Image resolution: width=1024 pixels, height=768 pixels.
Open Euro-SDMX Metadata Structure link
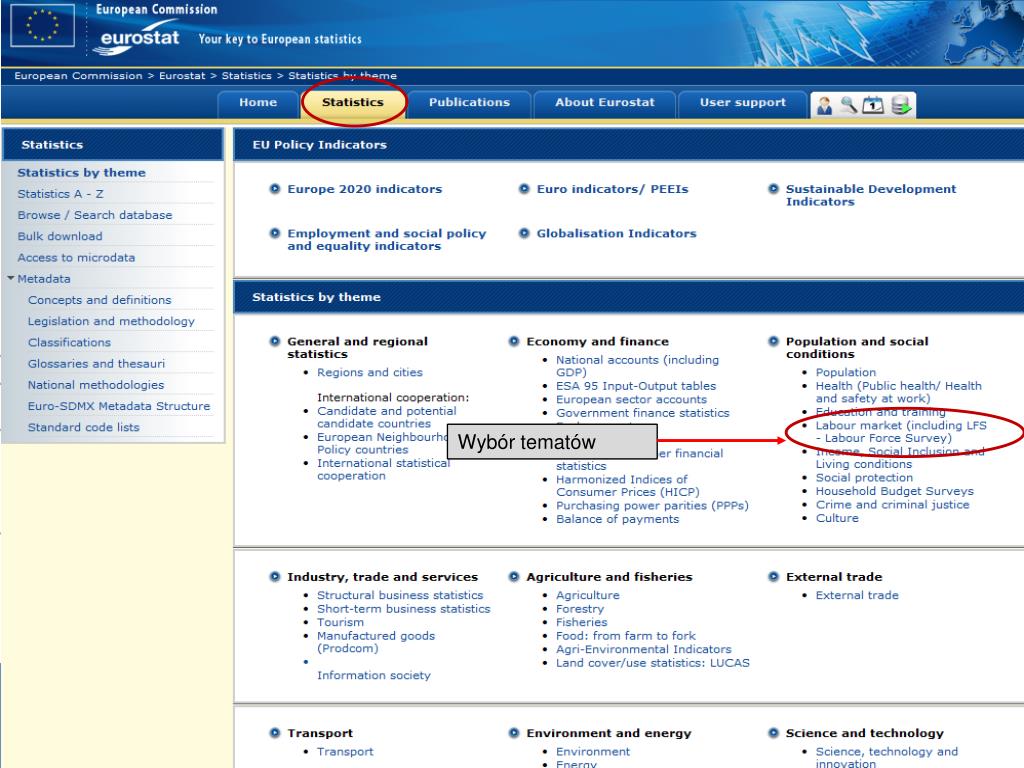pyautogui.click(x=119, y=406)
